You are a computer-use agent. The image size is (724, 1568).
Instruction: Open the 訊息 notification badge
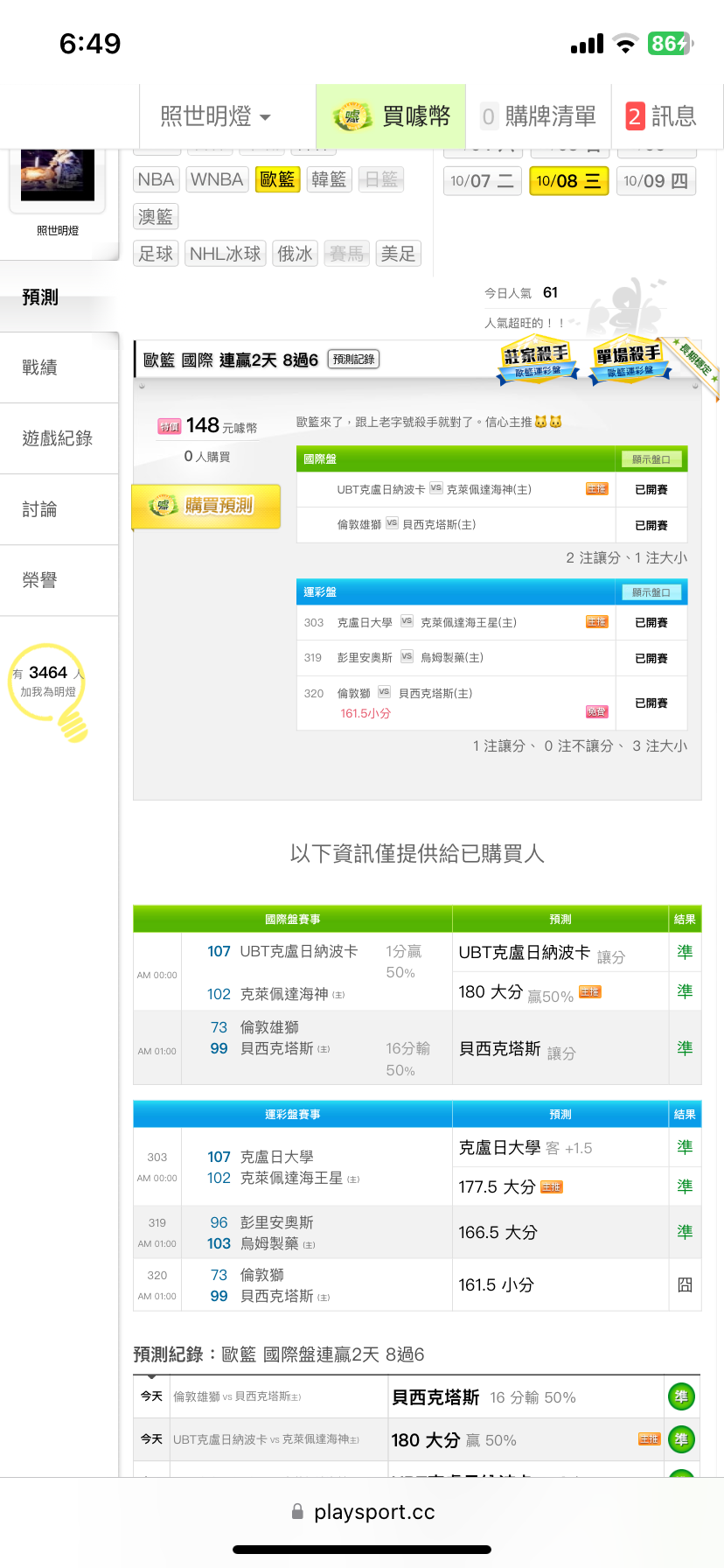tap(635, 116)
